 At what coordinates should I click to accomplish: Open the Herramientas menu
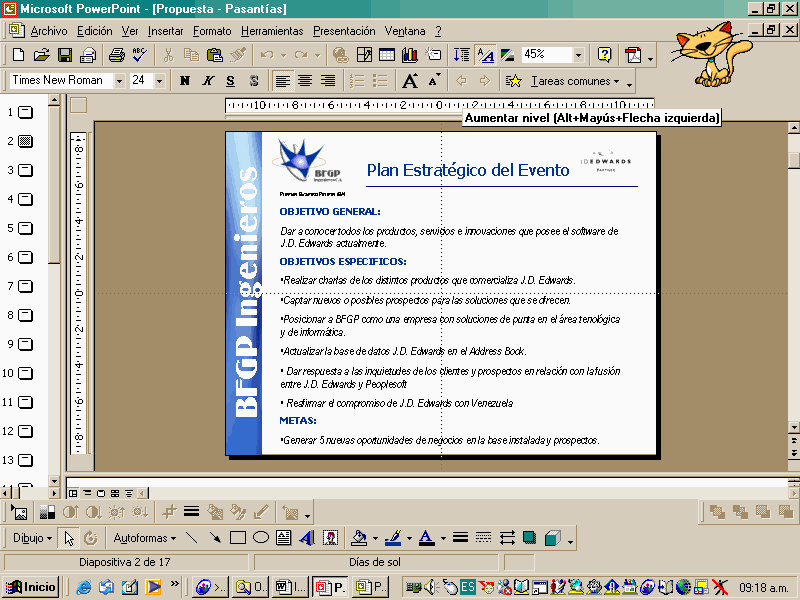point(272,31)
